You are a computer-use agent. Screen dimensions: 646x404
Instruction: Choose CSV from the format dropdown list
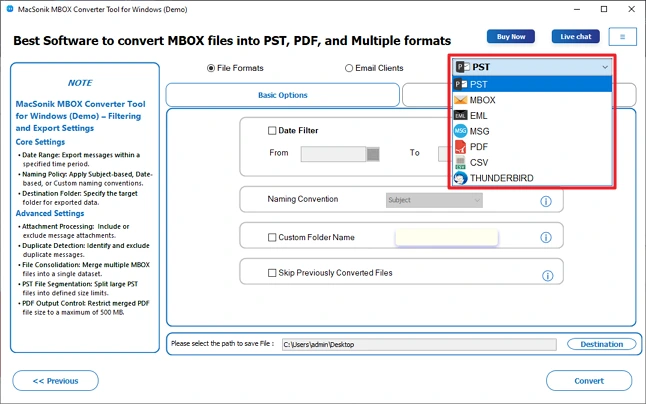click(x=532, y=163)
